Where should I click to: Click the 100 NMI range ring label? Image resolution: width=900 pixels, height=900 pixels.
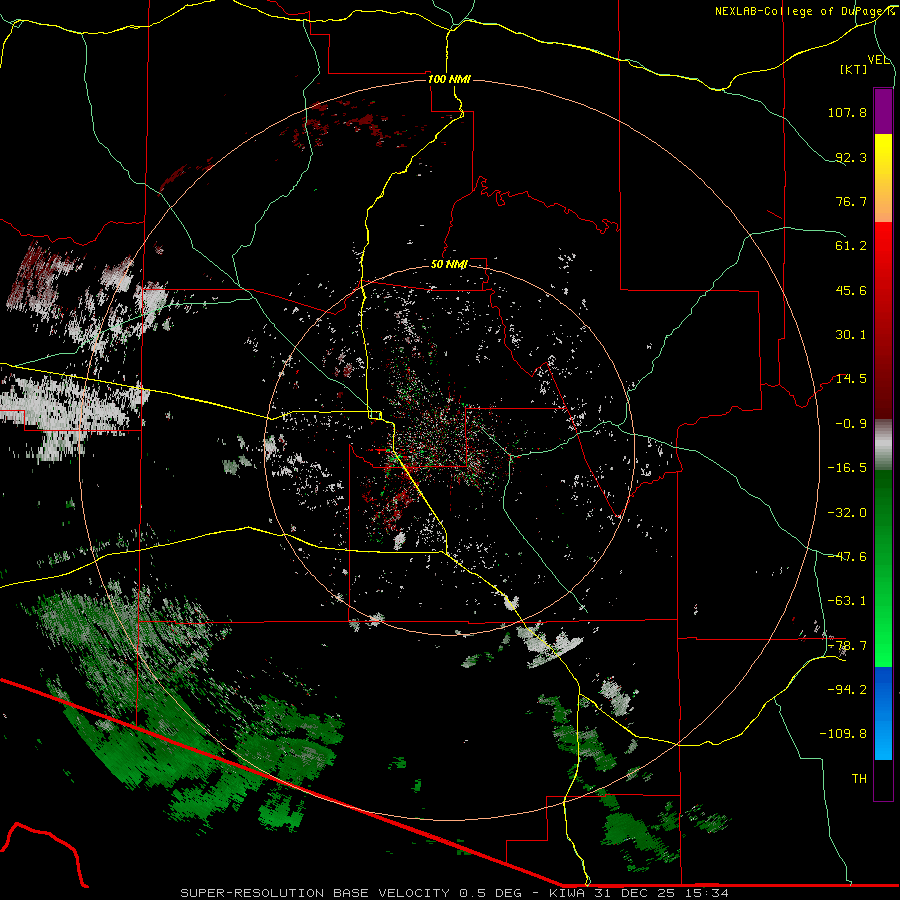point(449,79)
